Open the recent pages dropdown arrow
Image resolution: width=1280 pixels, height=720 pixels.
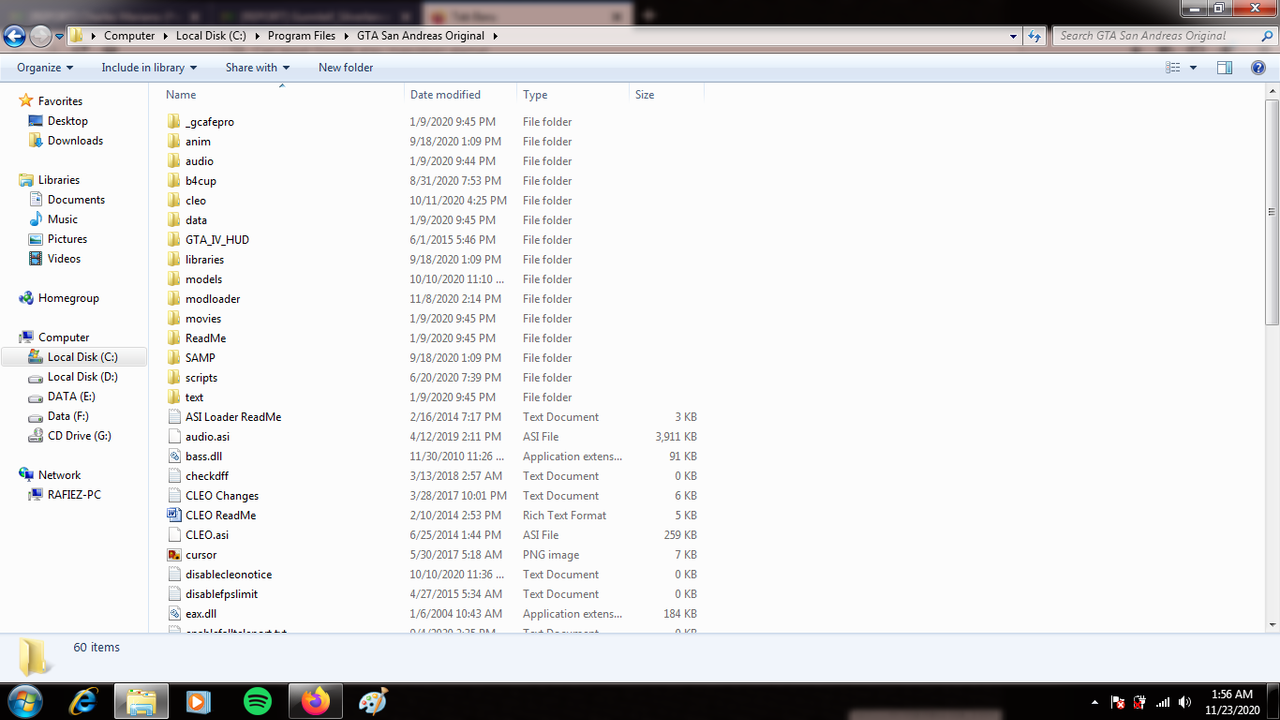(59, 36)
